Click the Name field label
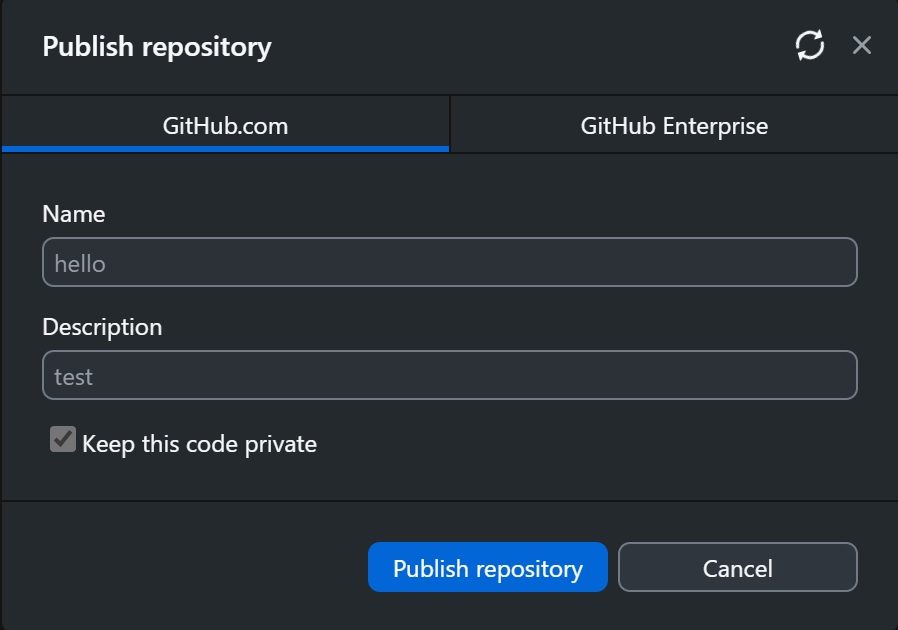 point(74,213)
